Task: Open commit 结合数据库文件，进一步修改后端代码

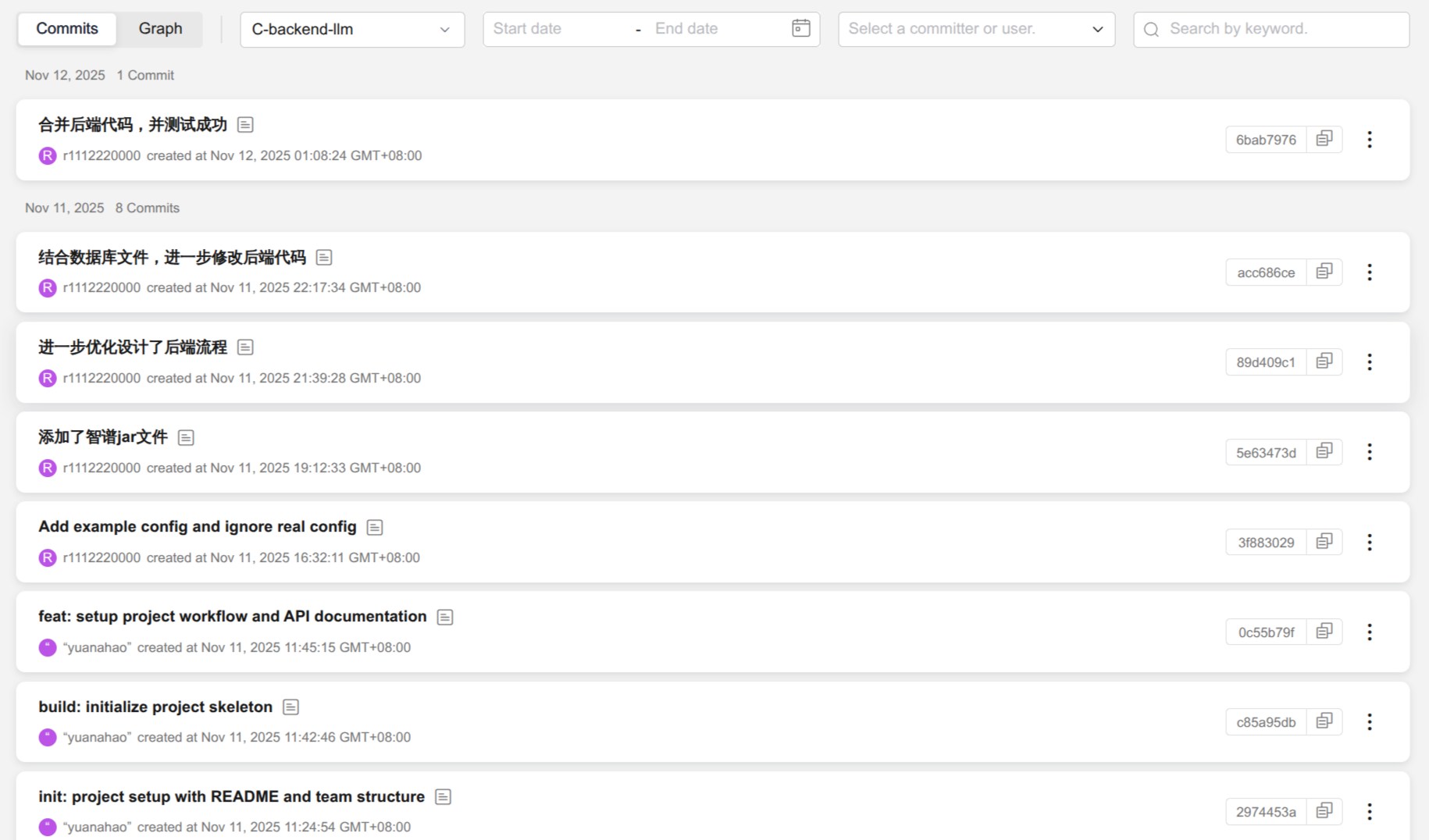Action: click(x=172, y=258)
